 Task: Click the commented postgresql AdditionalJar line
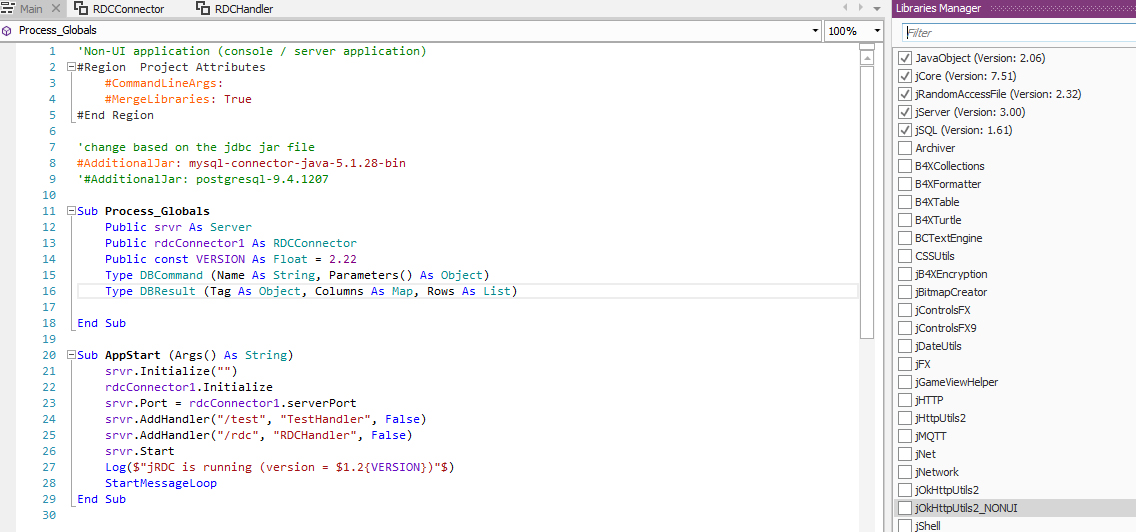tap(203, 179)
